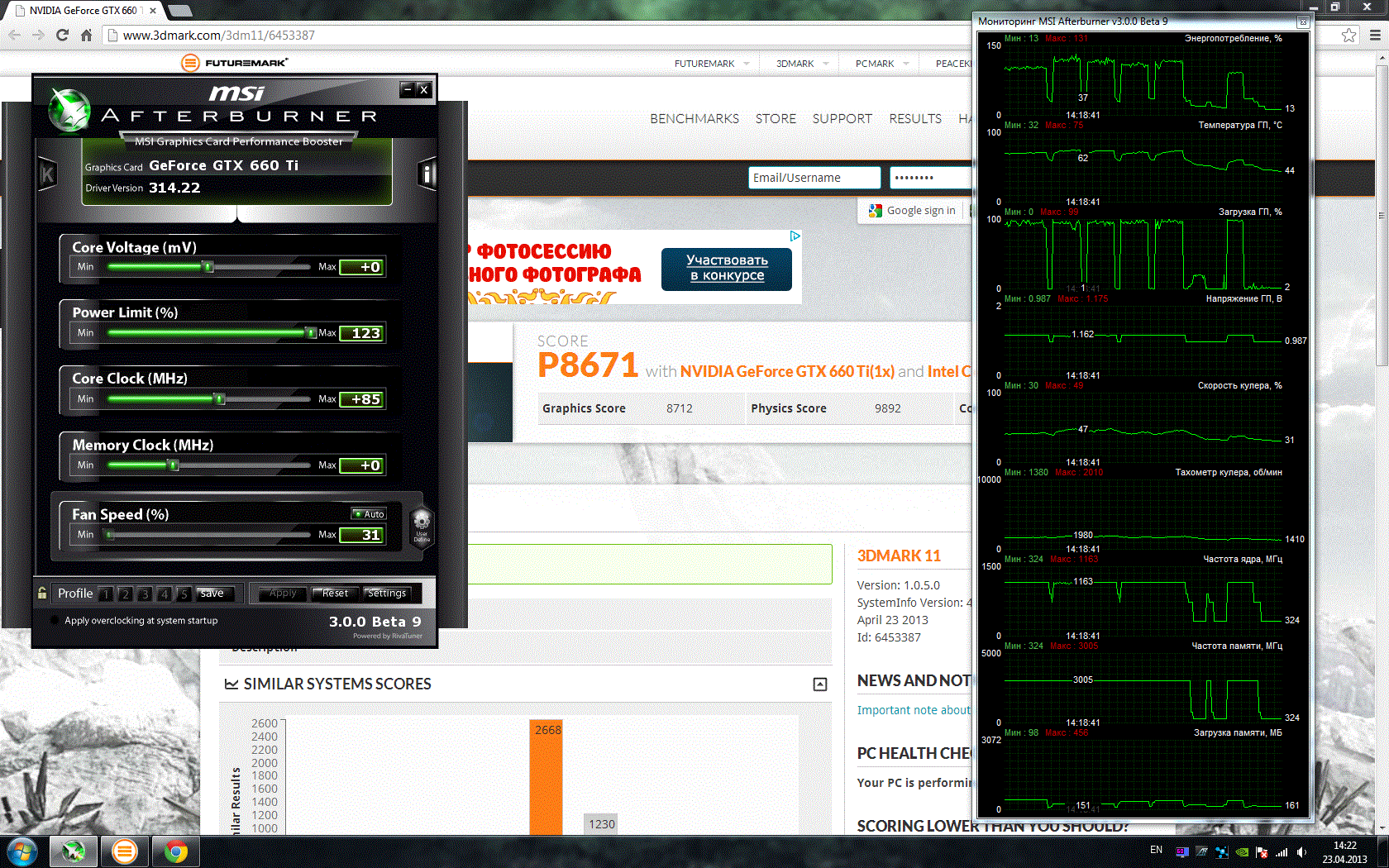Open the SUPPORT menu item

842,119
